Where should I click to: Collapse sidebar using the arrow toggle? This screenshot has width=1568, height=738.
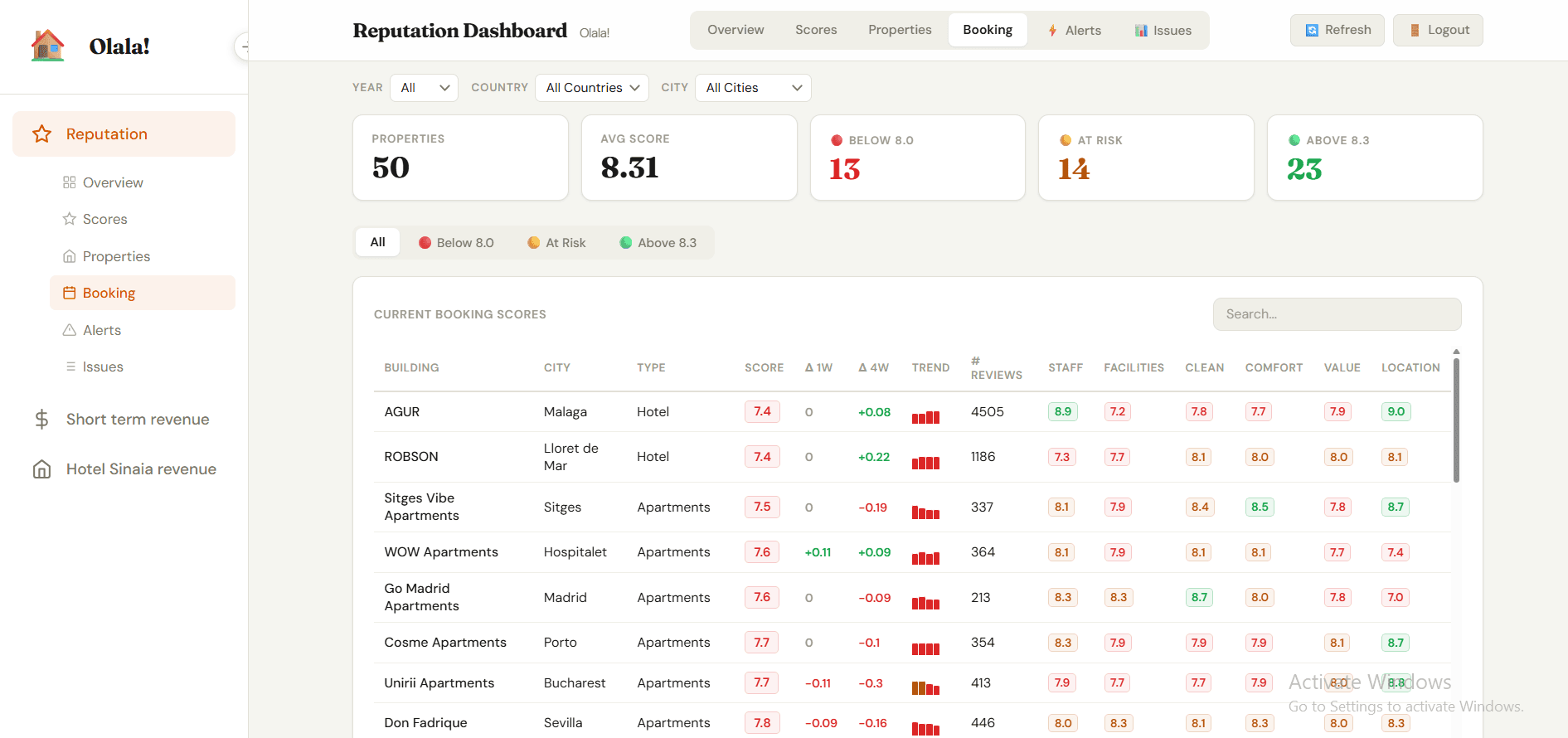tap(243, 46)
